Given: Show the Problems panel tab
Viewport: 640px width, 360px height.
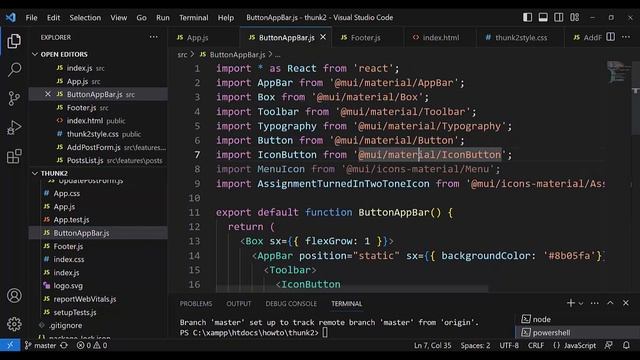Looking at the screenshot, I should coord(196,304).
